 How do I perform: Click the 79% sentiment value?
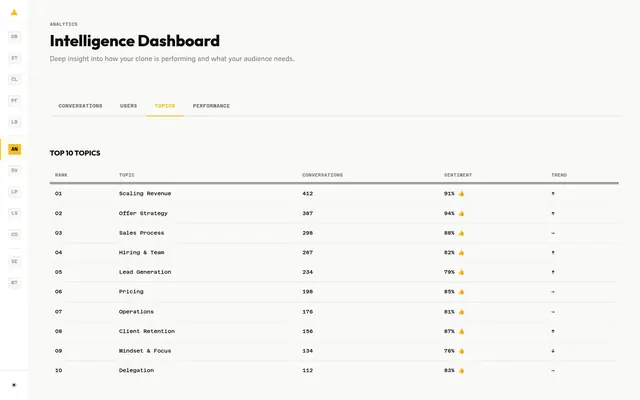coord(449,272)
